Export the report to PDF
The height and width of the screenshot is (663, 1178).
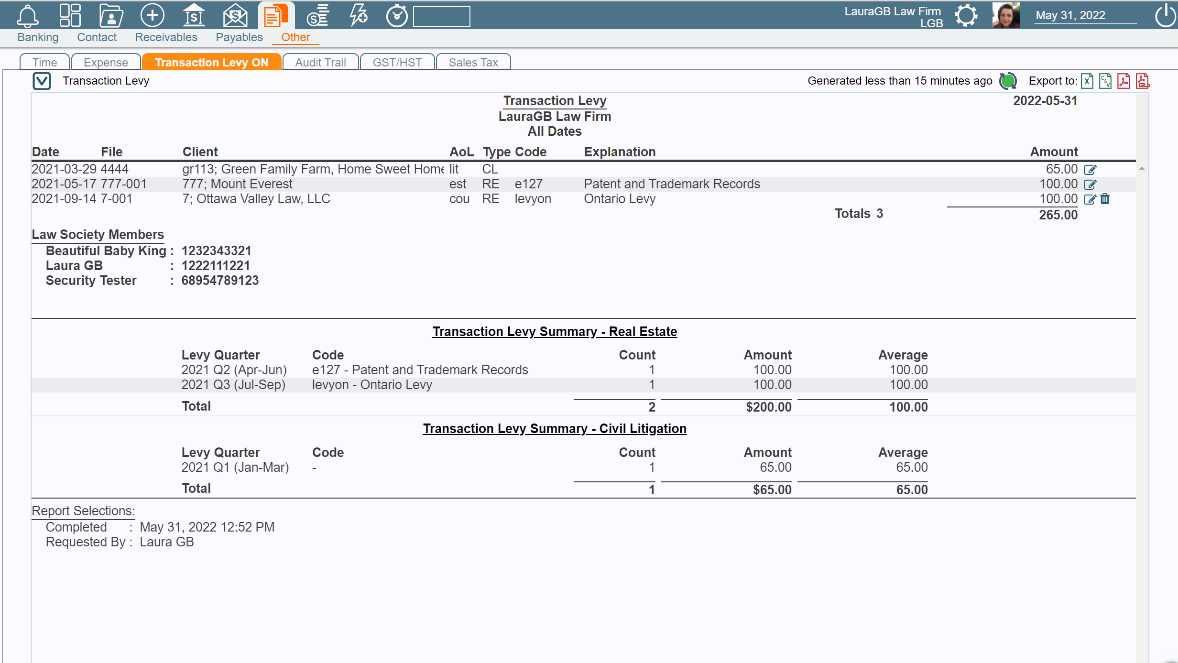[x=1125, y=80]
